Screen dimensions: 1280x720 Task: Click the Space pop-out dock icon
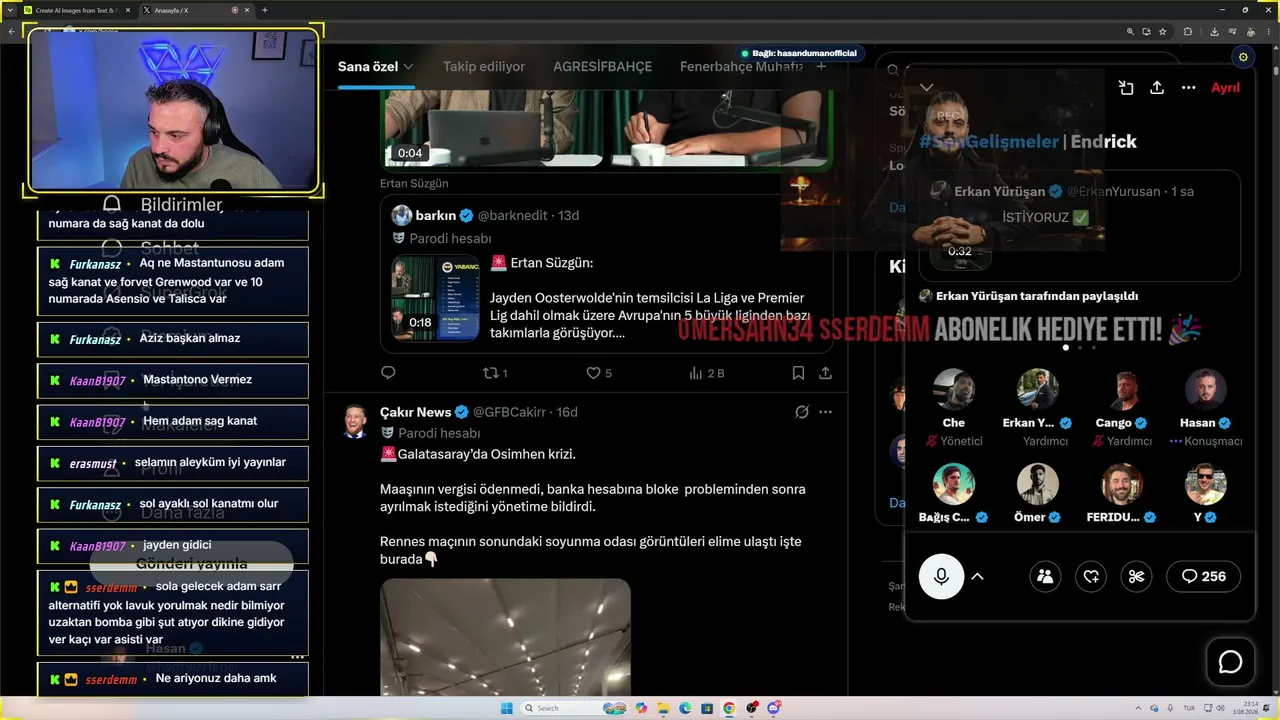1126,88
